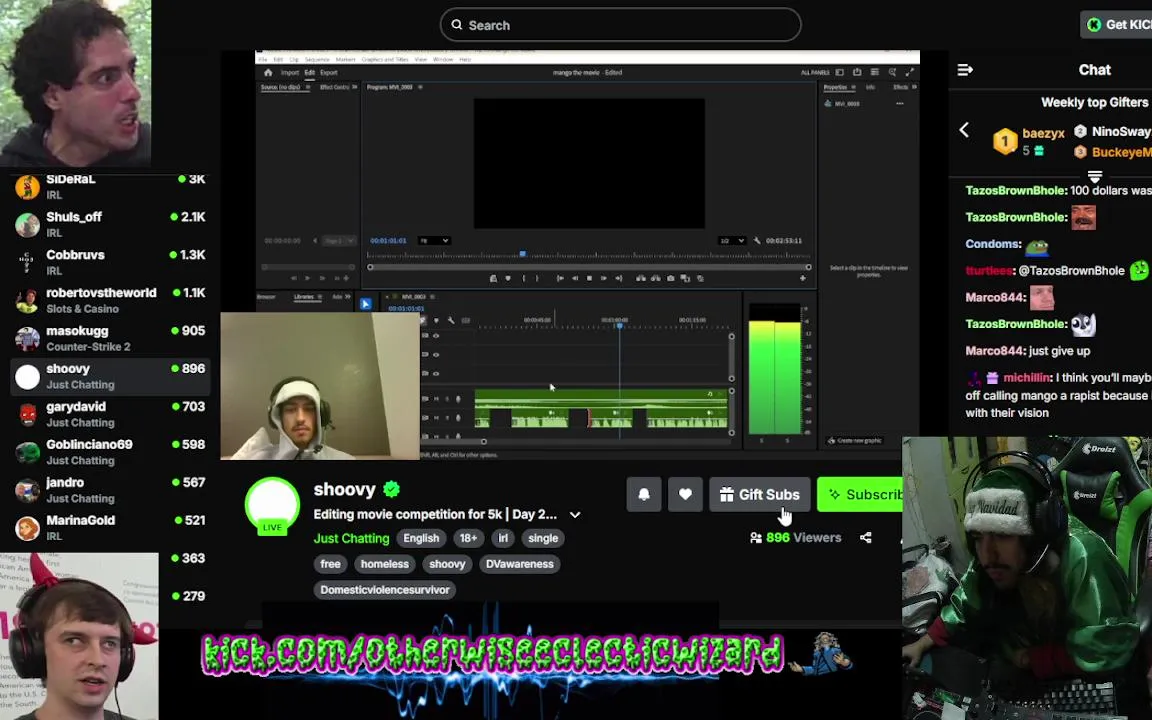Screen dimensions: 1152x720
Task: Mute first audio track with M button
Action: (436, 399)
